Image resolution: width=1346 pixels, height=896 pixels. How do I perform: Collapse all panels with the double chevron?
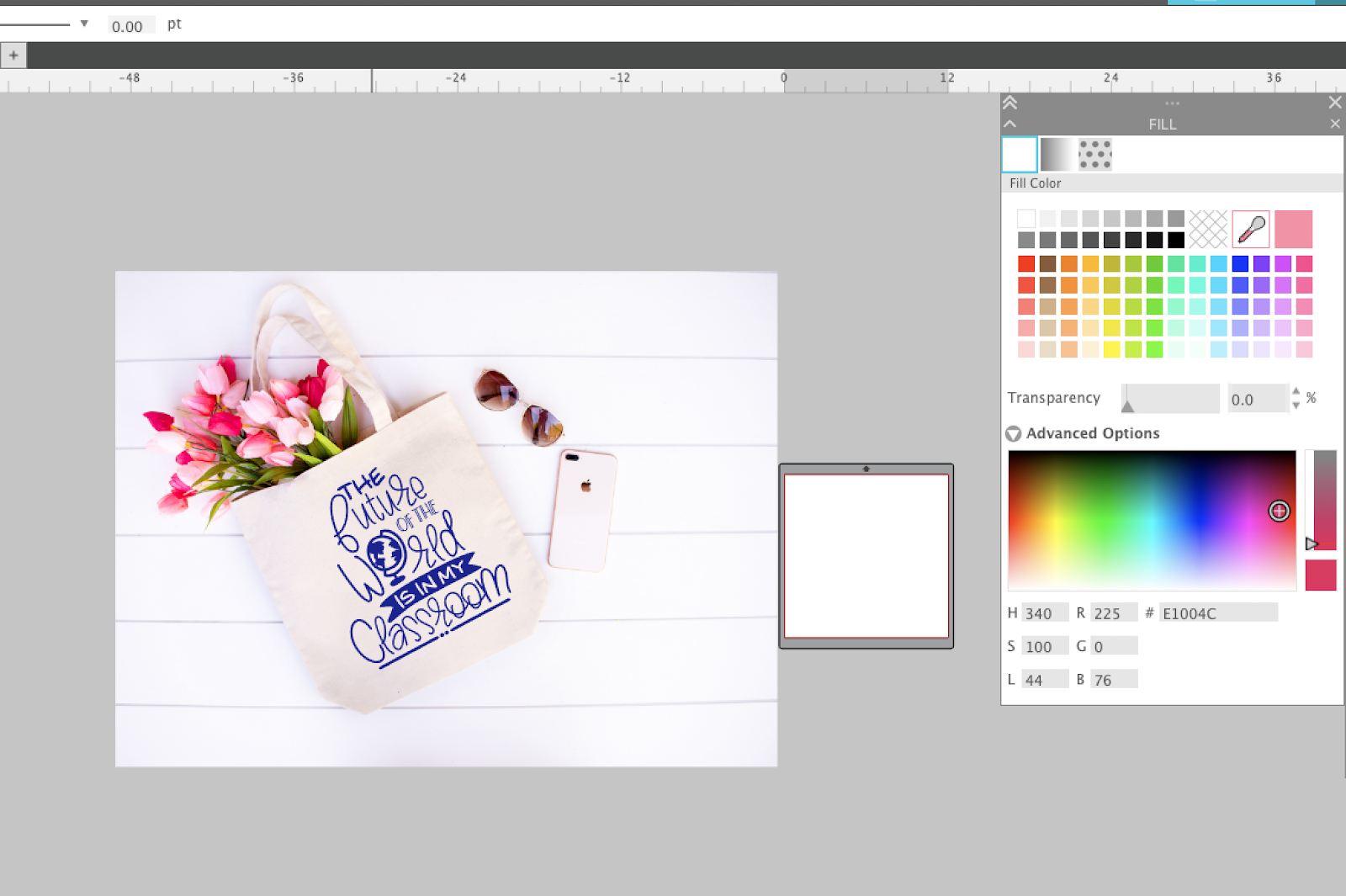pos(1010,101)
